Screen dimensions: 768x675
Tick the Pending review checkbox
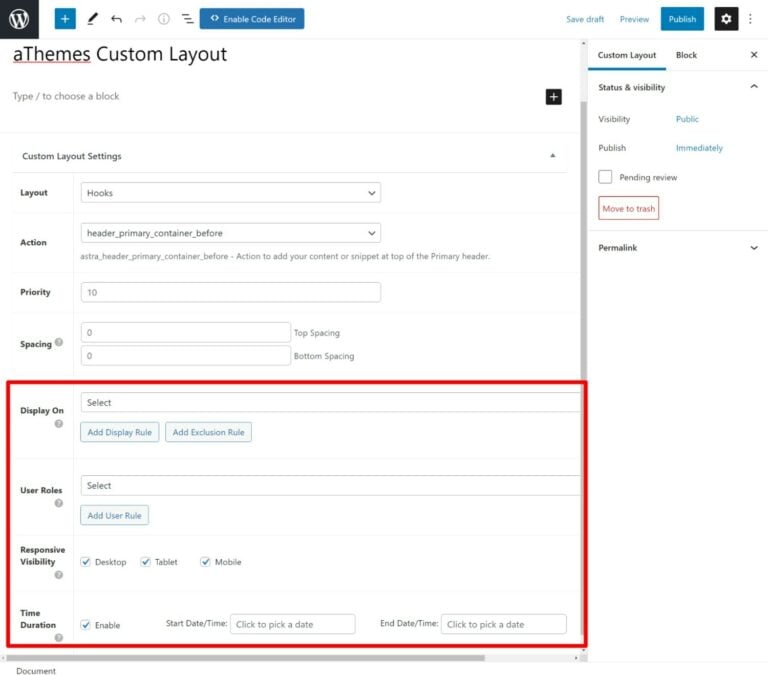605,177
